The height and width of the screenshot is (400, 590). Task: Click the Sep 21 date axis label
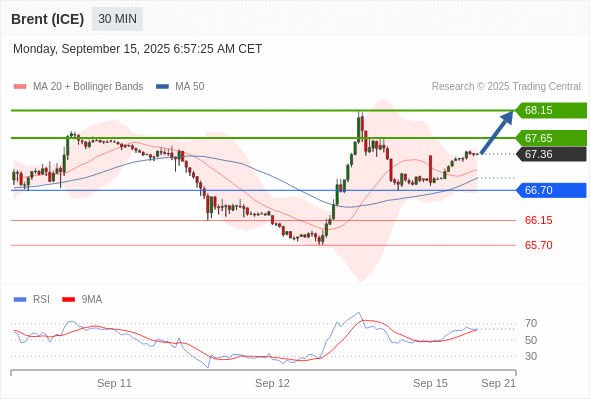tap(499, 383)
